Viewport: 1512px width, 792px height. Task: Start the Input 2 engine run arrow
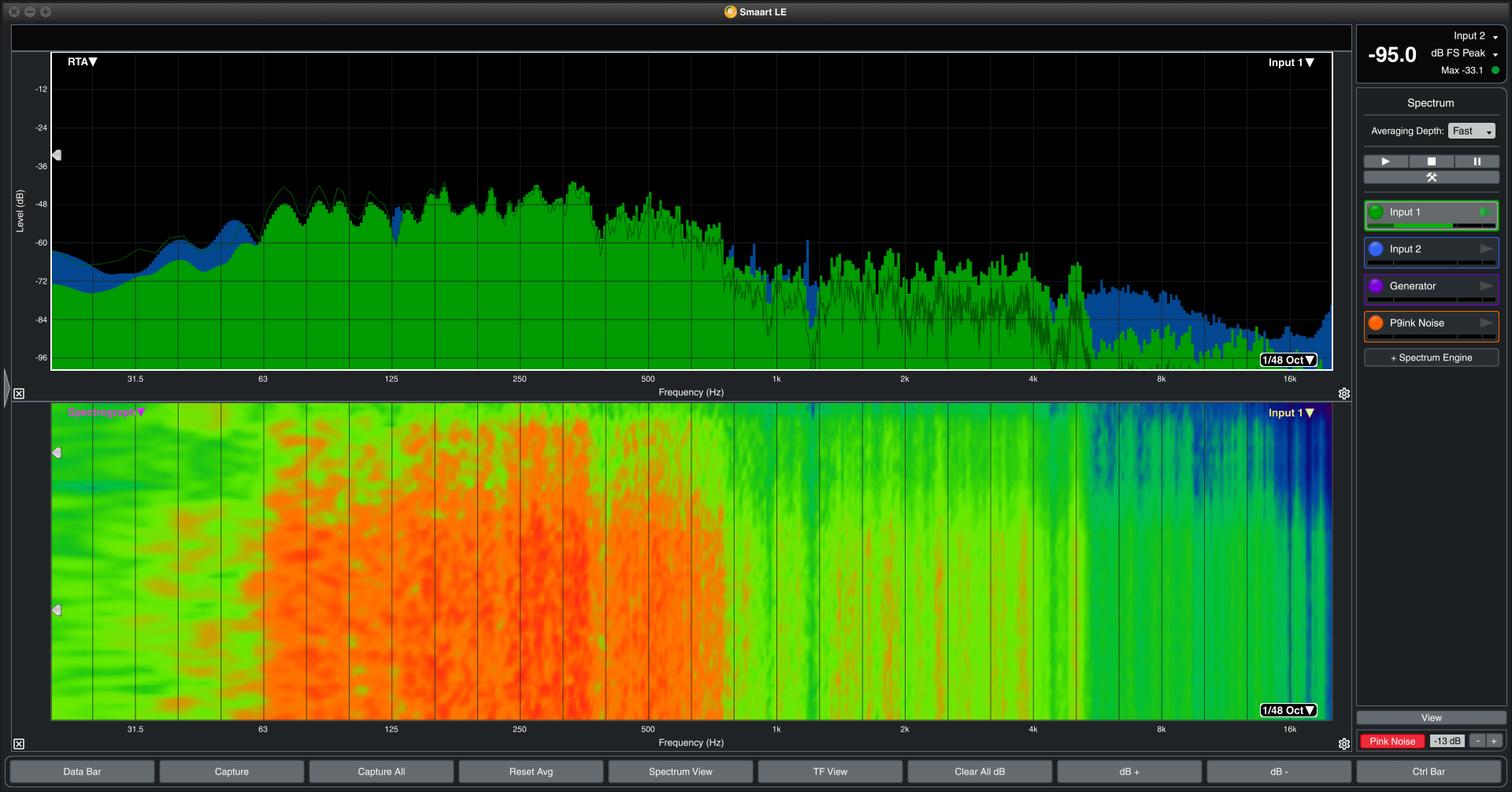pos(1486,249)
